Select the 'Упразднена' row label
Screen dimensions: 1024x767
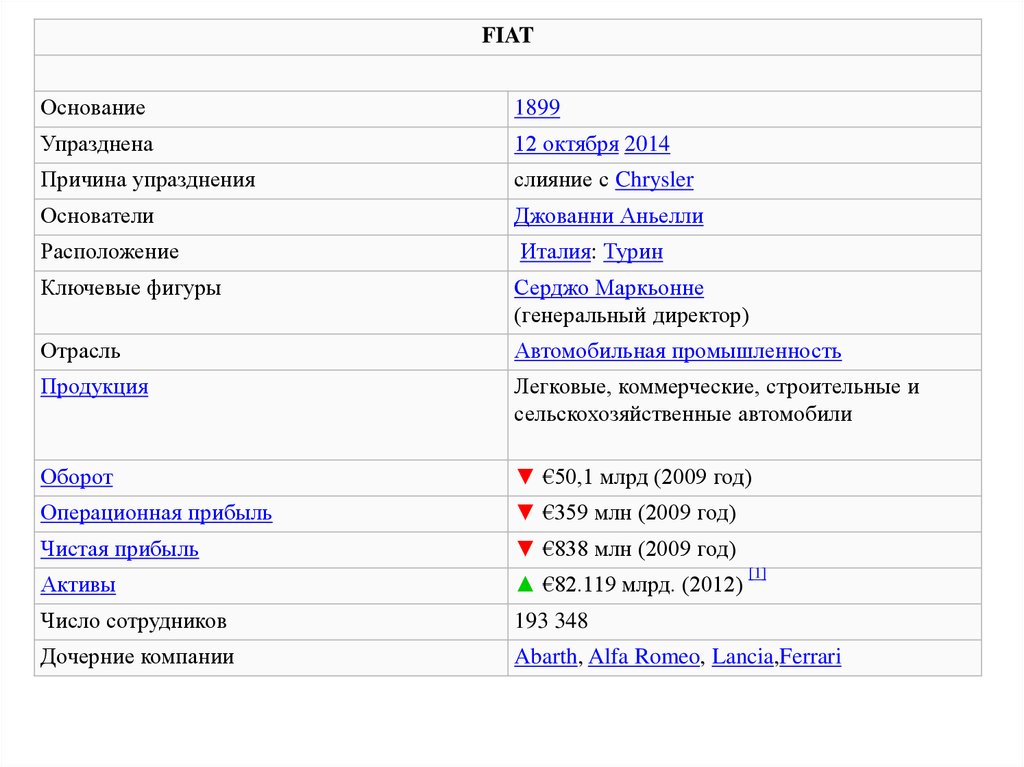tap(97, 144)
